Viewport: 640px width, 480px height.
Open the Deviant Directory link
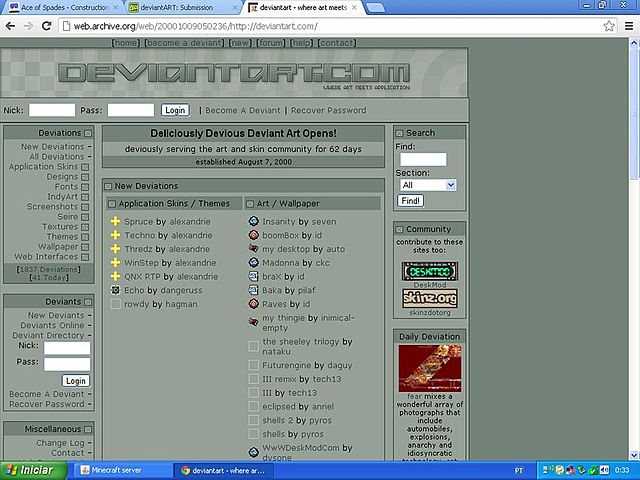48,335
